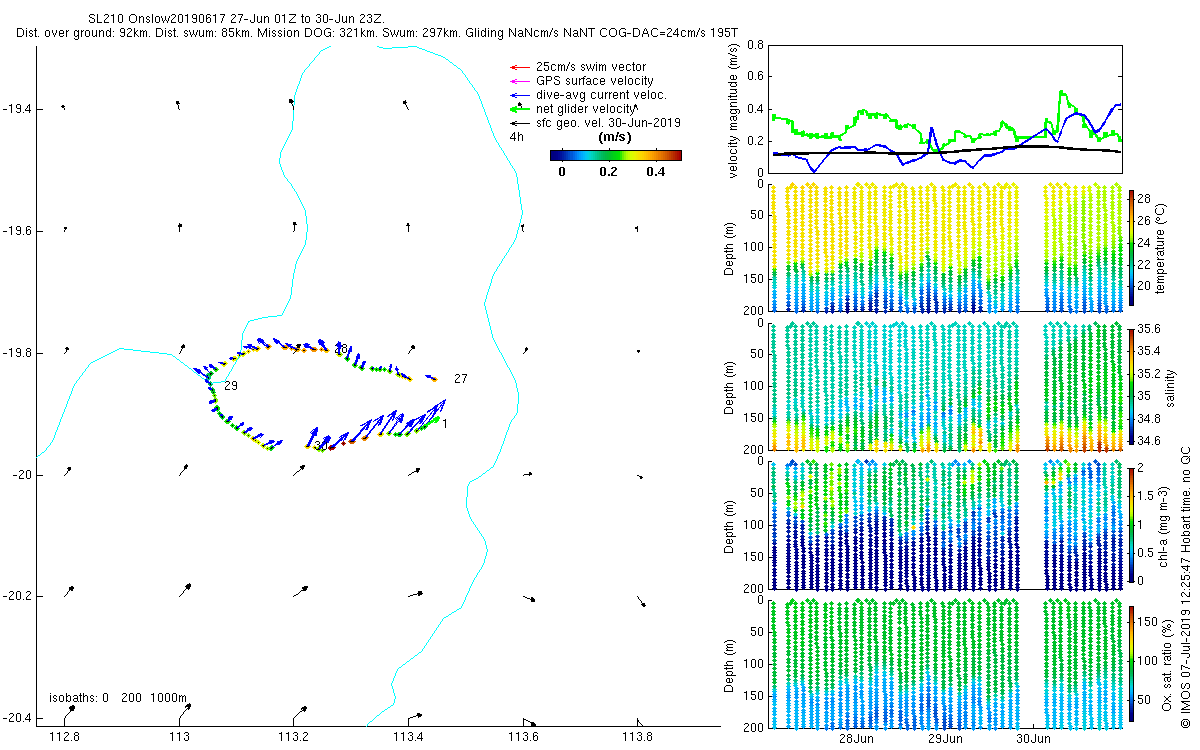Image resolution: width=1200 pixels, height=750 pixels.
Task: Click the 29Jun tick label on time axis
Action: pyautogui.click(x=946, y=739)
